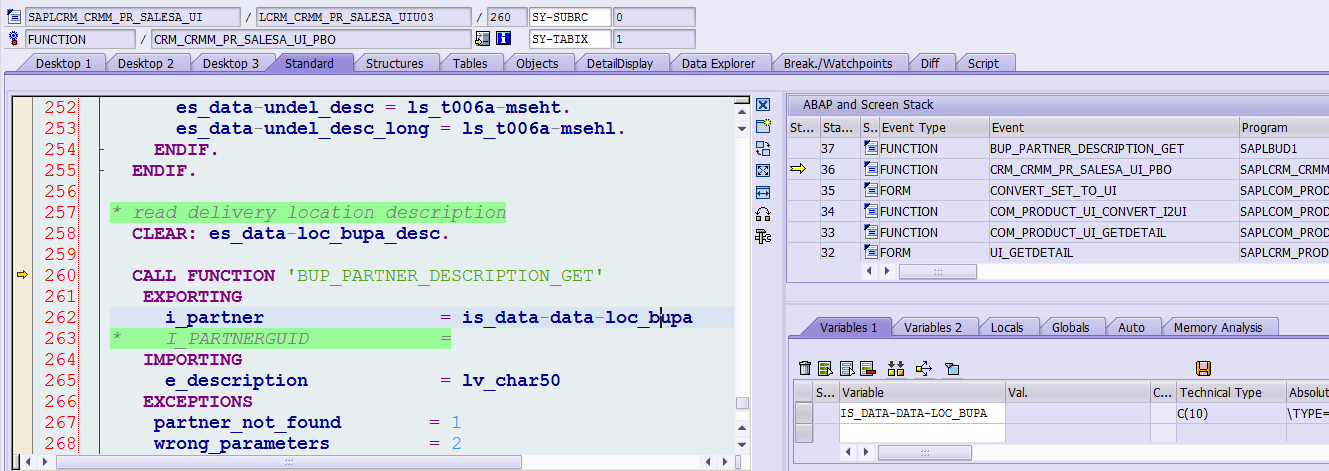This screenshot has height=471, width=1329.
Task: Close the source tool via X icon
Action: (x=763, y=105)
